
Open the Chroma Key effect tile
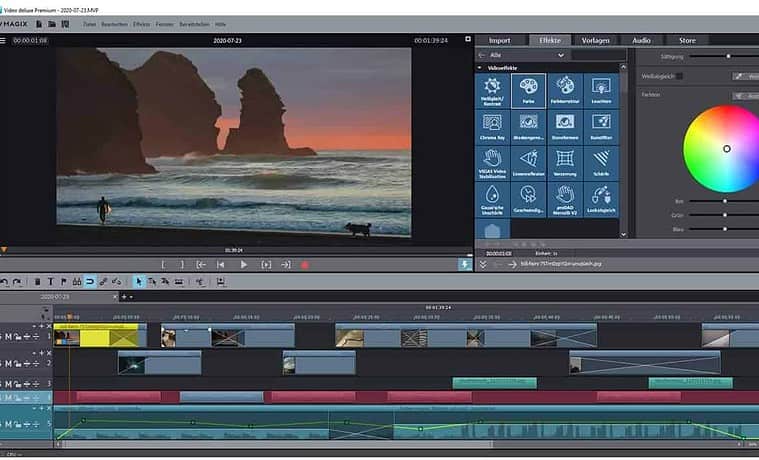(493, 127)
